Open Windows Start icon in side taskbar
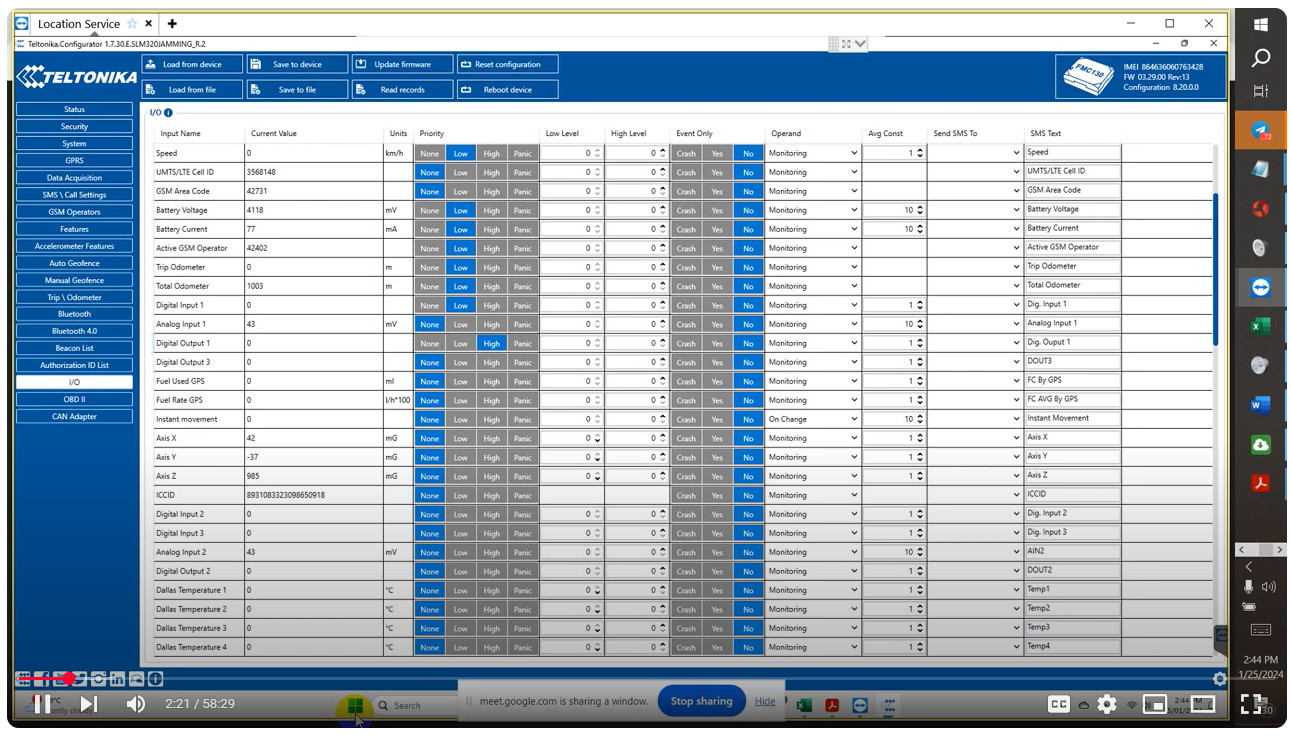1291x736 pixels. pyautogui.click(x=1261, y=24)
